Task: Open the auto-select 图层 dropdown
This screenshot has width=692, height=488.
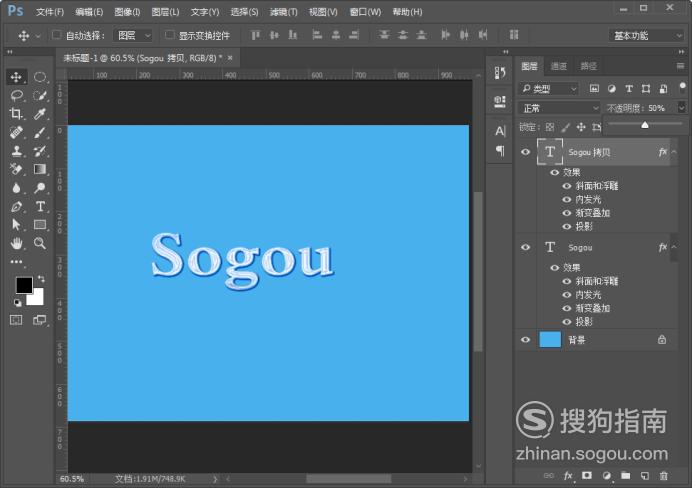Action: [x=133, y=35]
